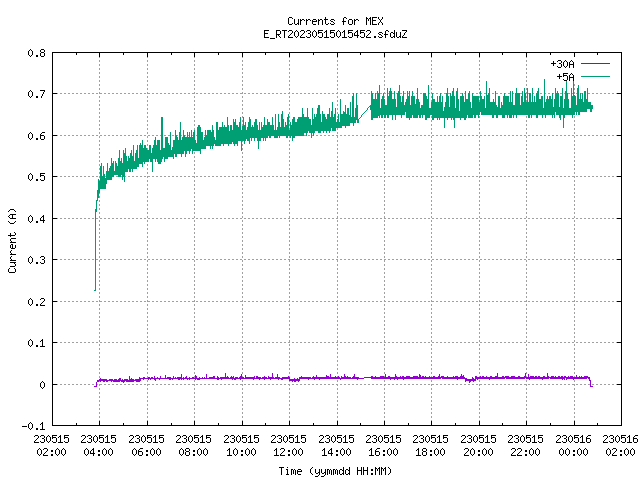Click the 0.5 y-axis tick label
Image resolution: width=640 pixels, height=480 pixels.
[x=36, y=177]
